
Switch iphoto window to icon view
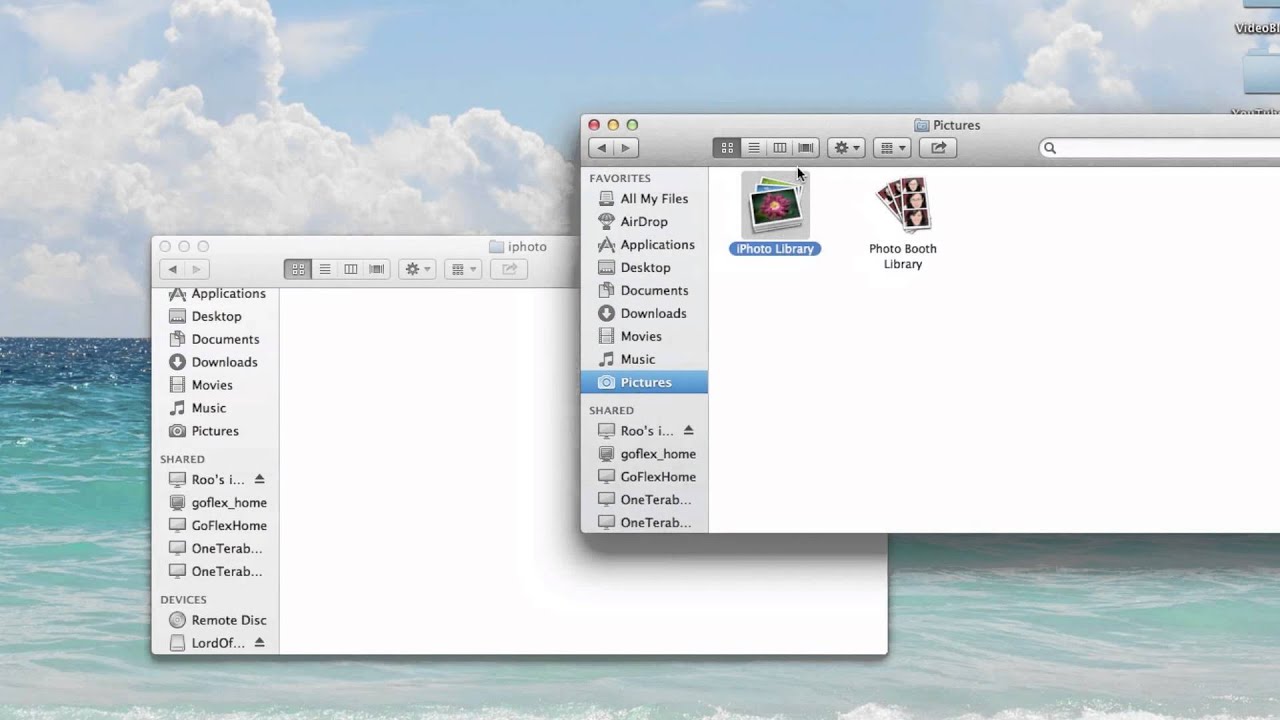tap(297, 269)
